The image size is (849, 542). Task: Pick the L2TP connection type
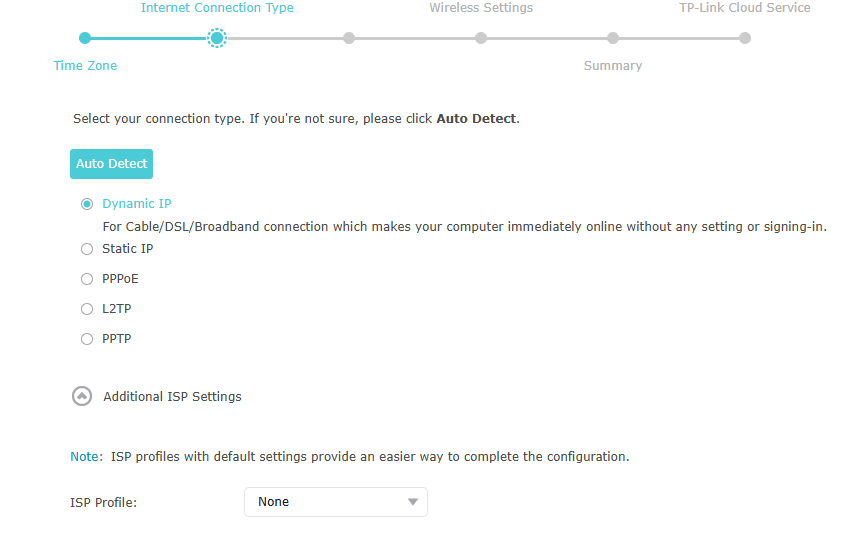pyautogui.click(x=87, y=309)
